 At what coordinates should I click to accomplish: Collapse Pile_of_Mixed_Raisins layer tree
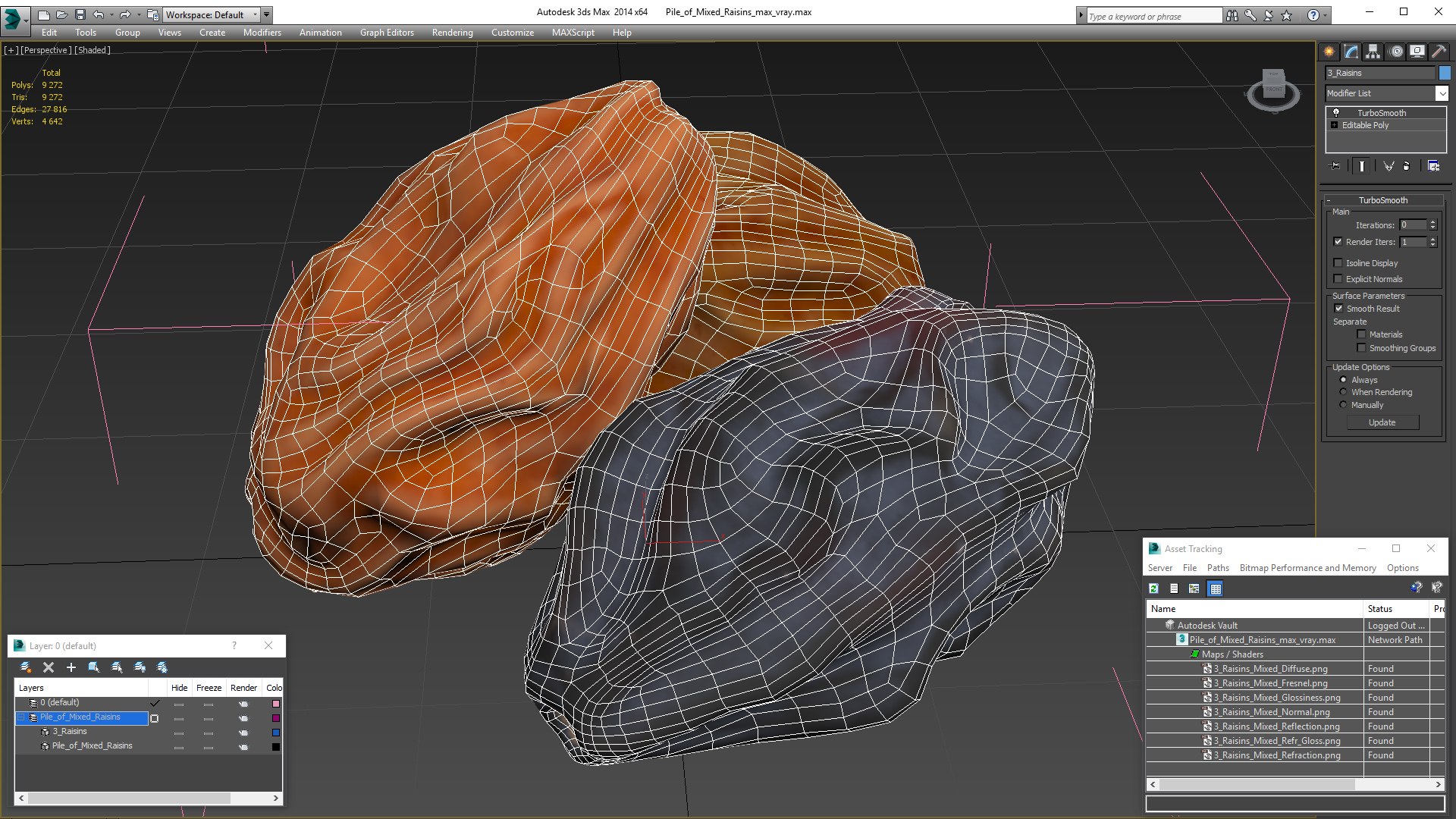tap(21, 717)
